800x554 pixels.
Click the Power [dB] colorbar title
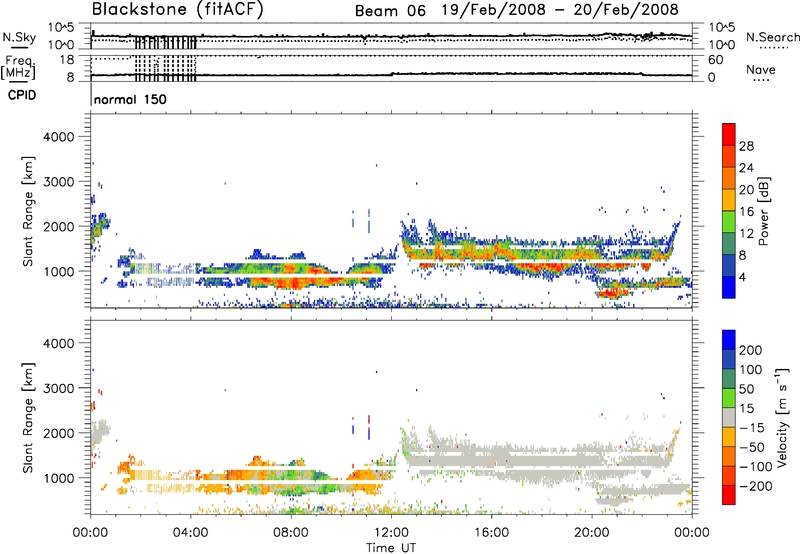pos(763,211)
